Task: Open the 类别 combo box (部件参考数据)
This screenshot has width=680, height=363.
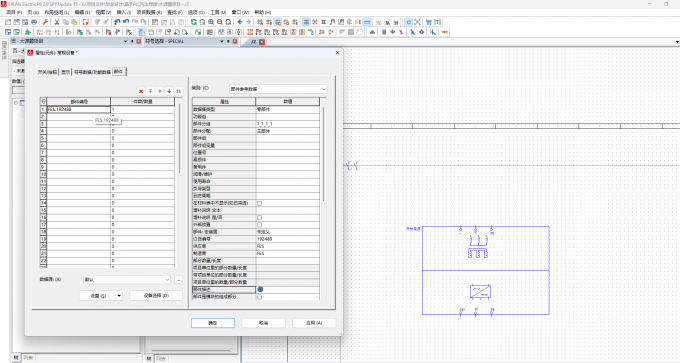Action: (x=278, y=88)
